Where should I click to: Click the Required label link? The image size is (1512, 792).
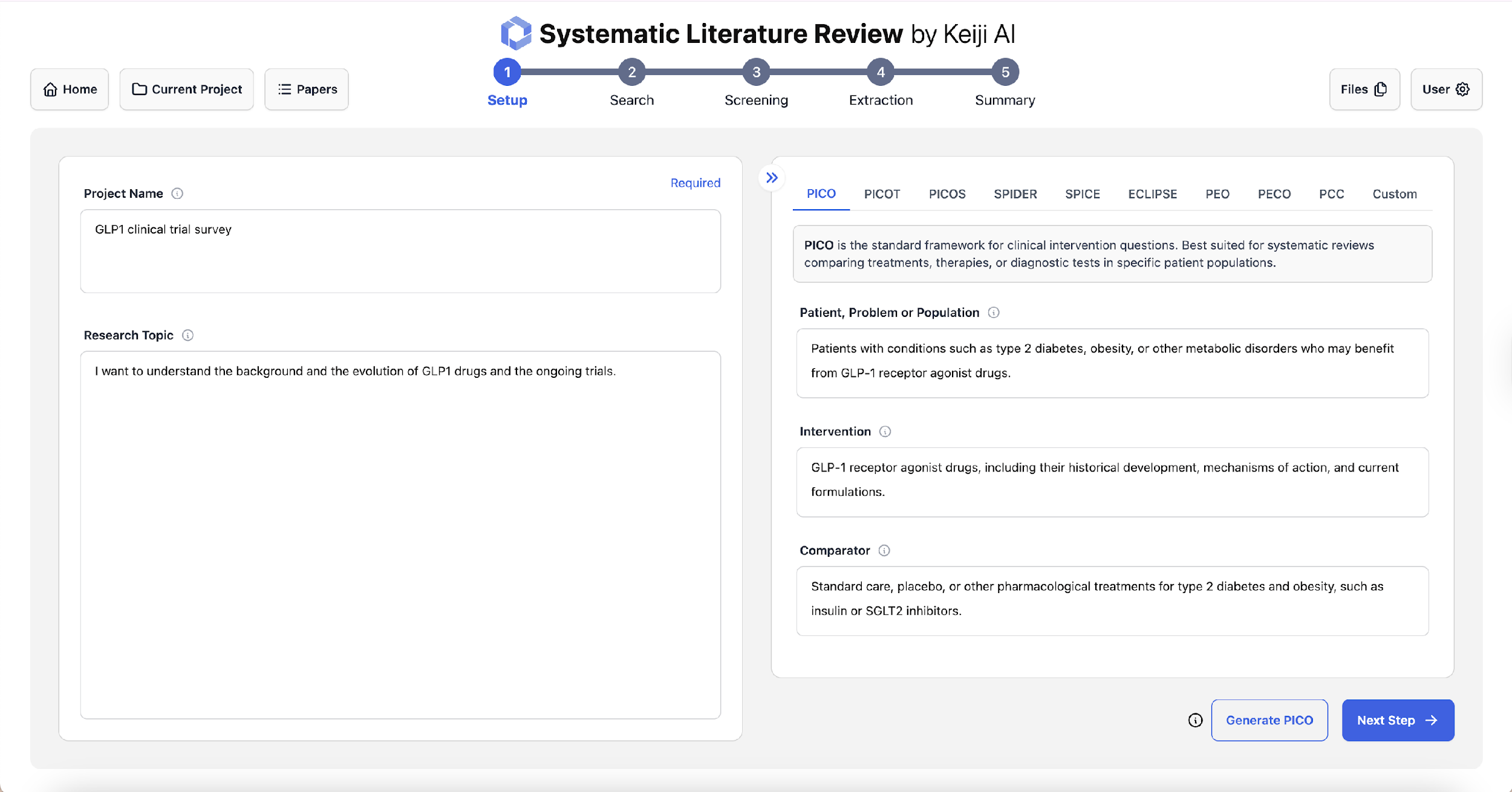point(696,183)
